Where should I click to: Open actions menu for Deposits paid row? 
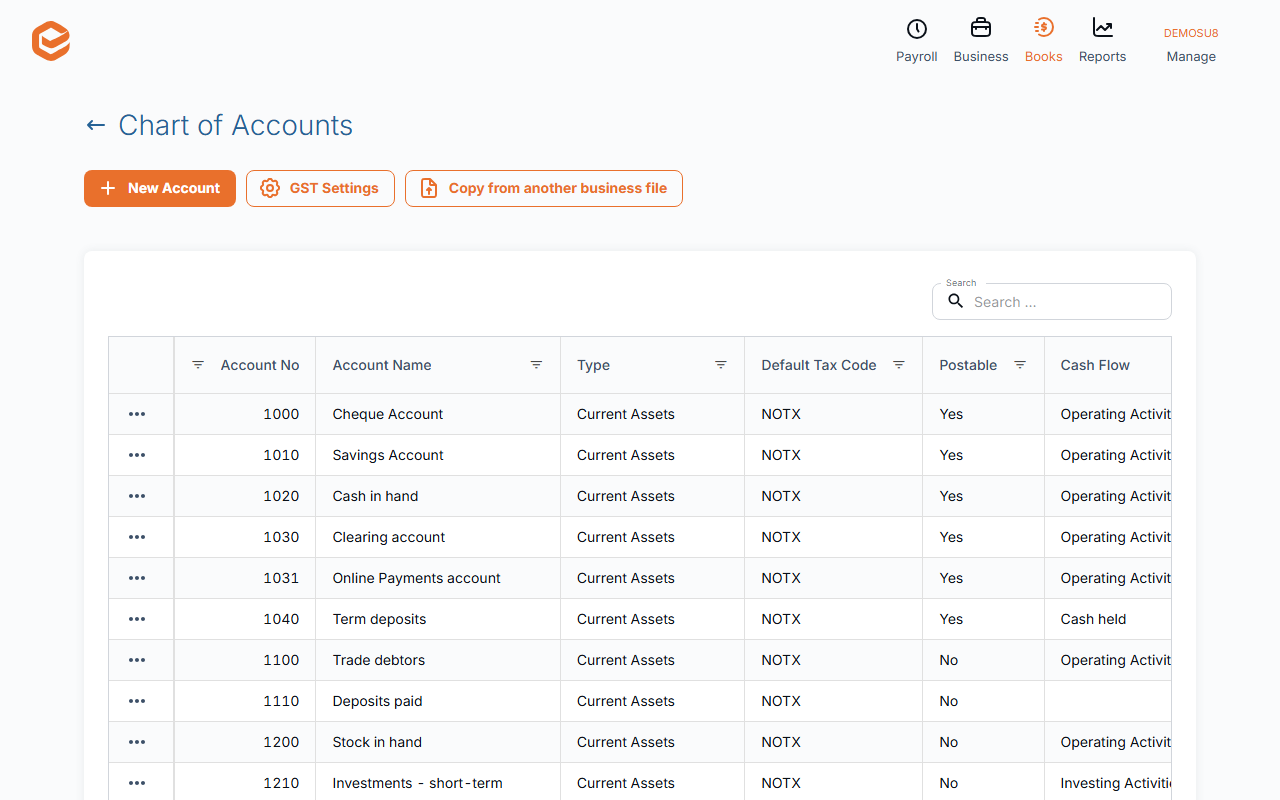137,701
